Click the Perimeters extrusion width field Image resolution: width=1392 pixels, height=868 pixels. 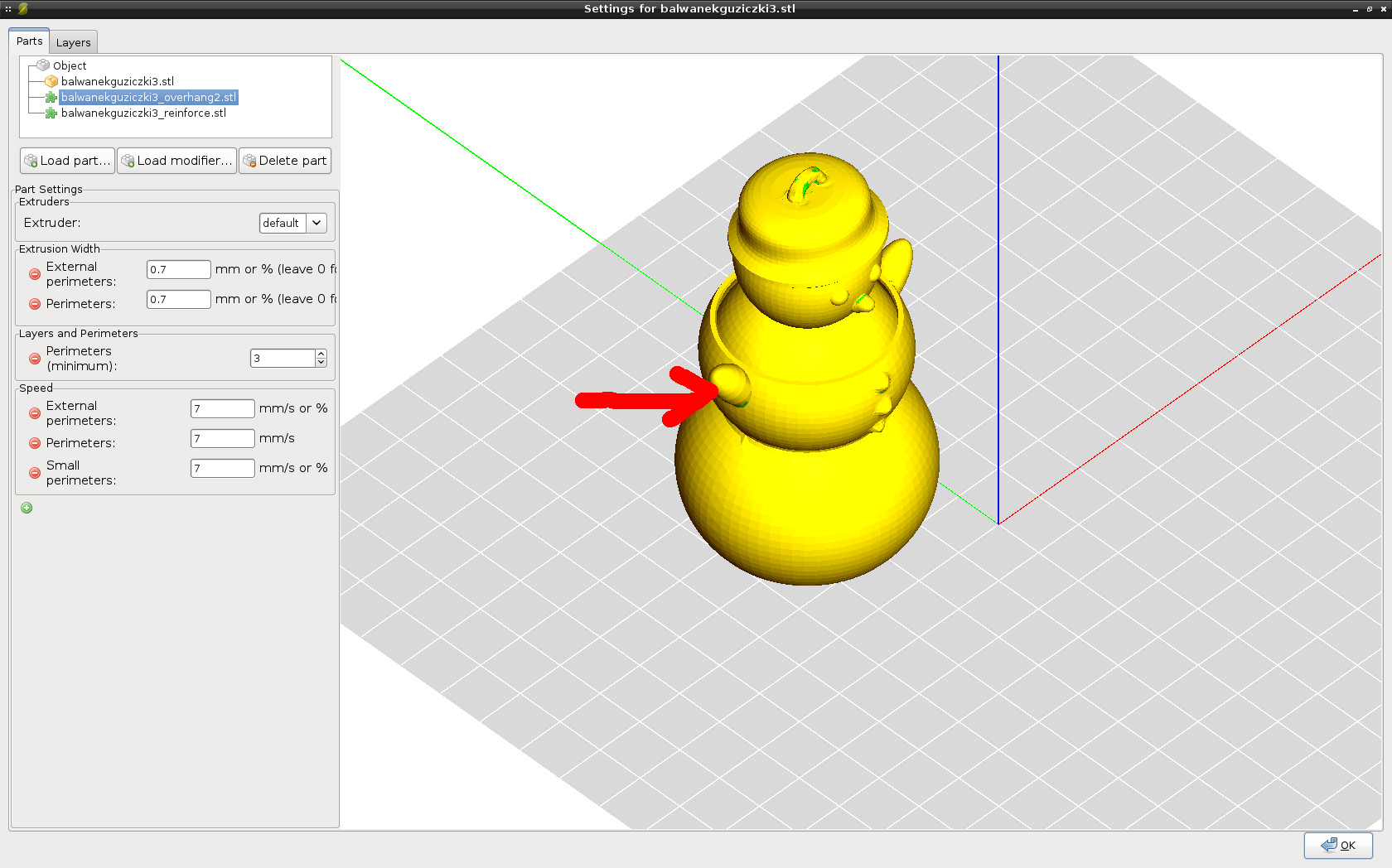pos(179,299)
